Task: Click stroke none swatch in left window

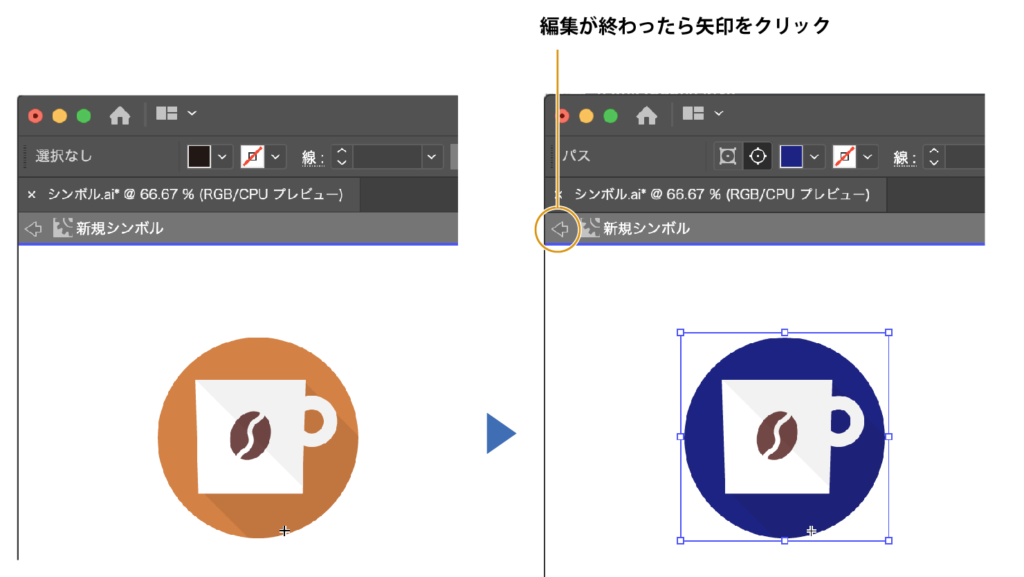Action: 252,157
